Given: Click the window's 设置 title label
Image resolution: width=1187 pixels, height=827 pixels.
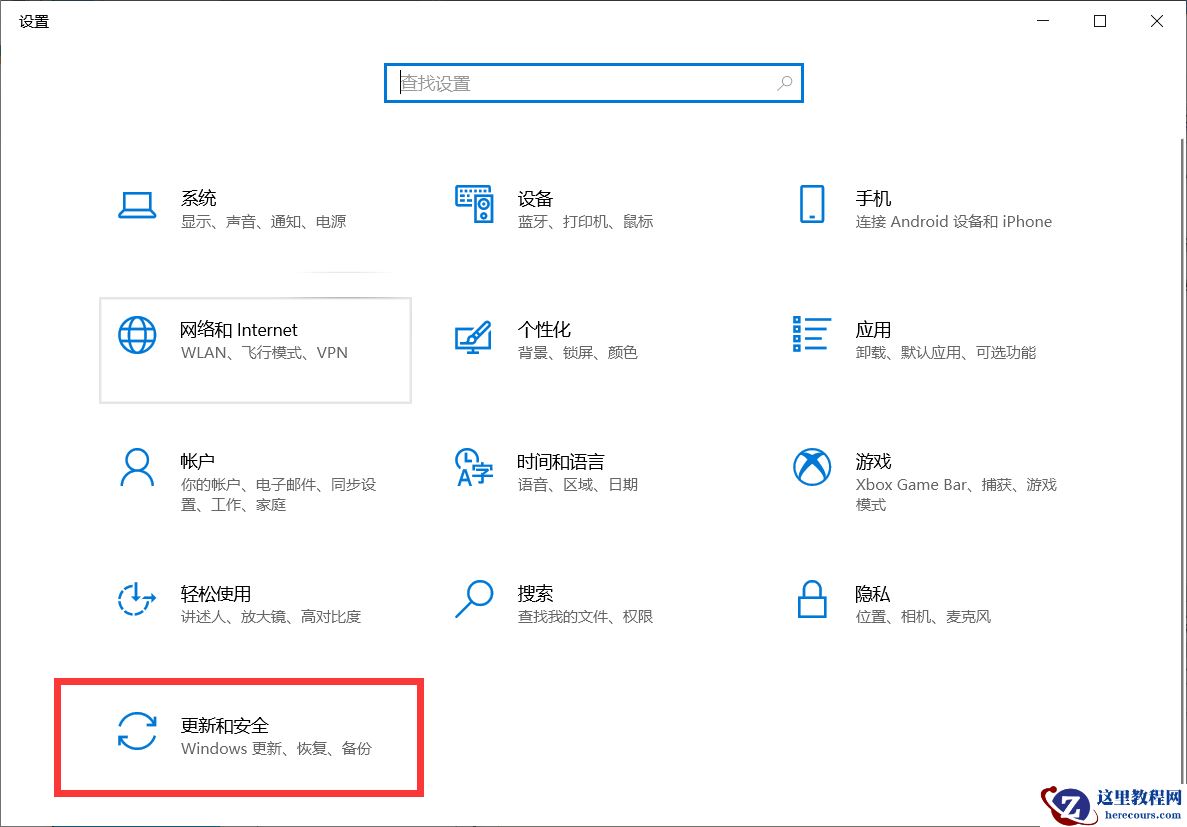Looking at the screenshot, I should 33,20.
